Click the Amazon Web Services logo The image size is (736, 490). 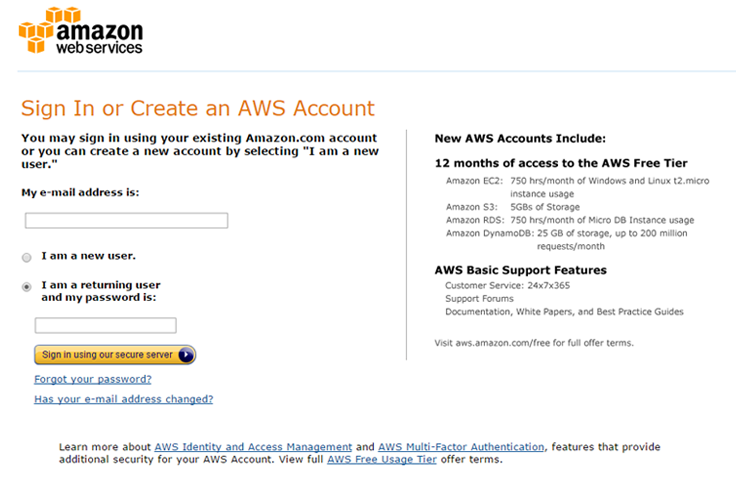click(81, 31)
